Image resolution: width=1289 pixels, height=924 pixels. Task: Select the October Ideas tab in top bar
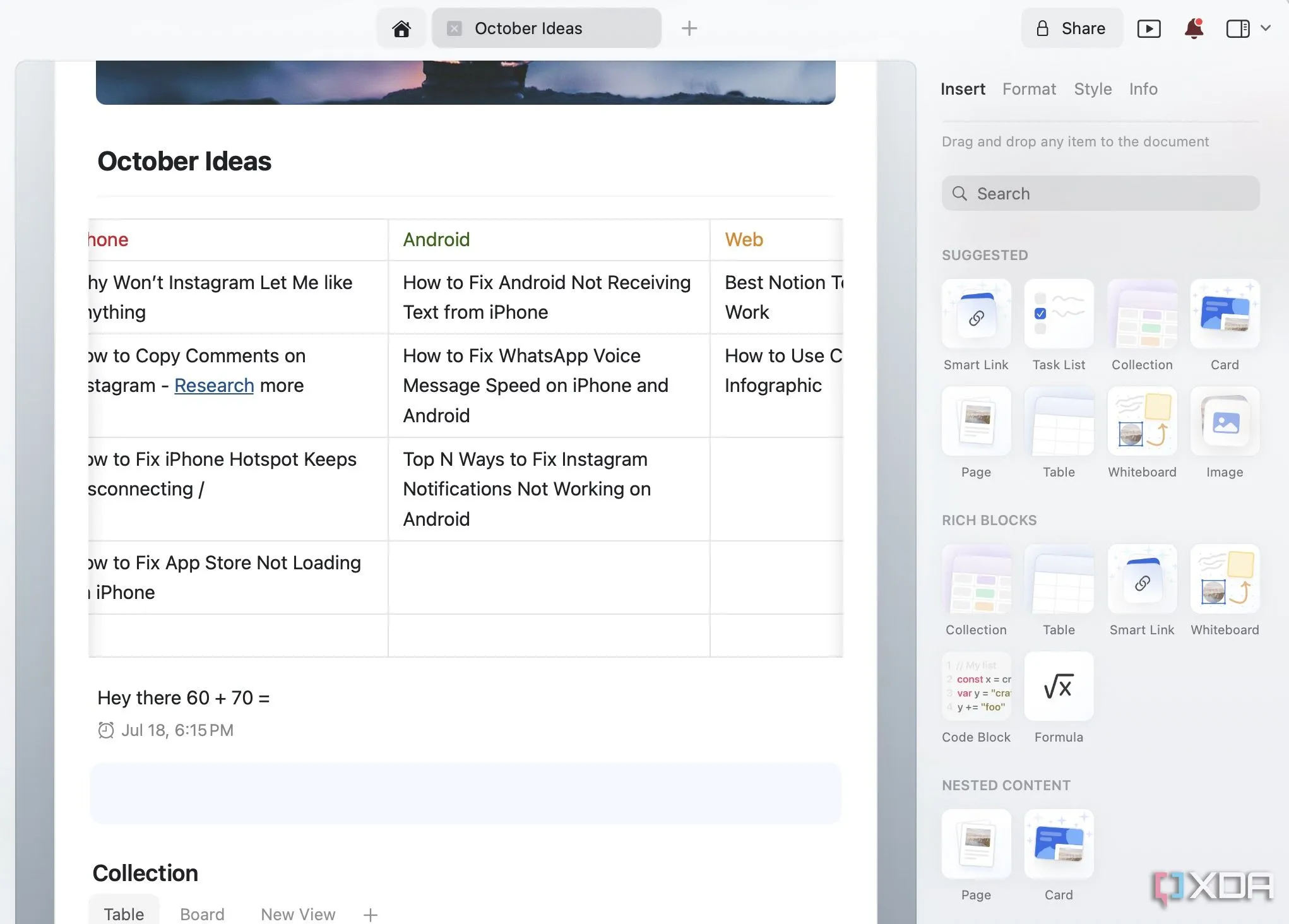tap(546, 28)
